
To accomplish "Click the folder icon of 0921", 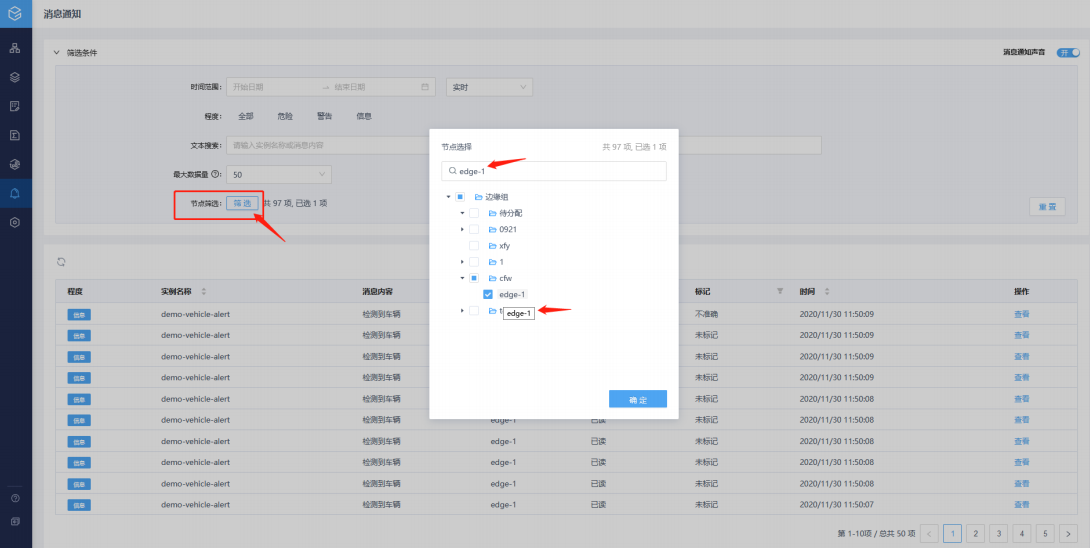I will 492,229.
